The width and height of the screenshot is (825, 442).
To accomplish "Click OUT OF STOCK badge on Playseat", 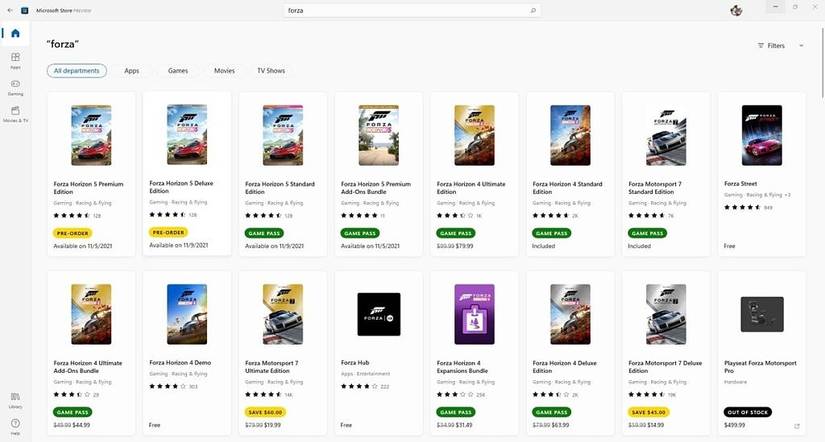I will [x=748, y=412].
